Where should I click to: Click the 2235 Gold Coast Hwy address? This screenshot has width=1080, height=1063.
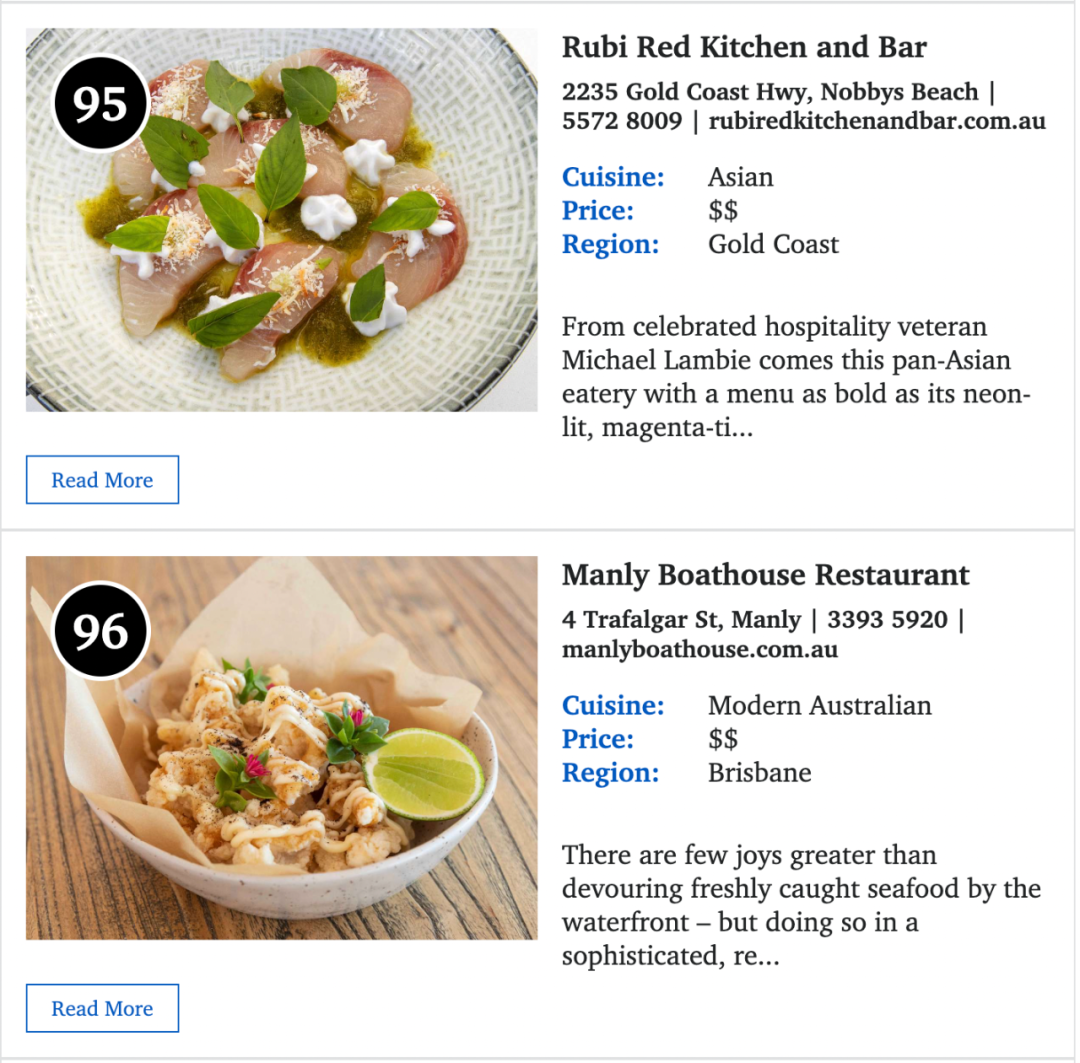pyautogui.click(x=770, y=92)
